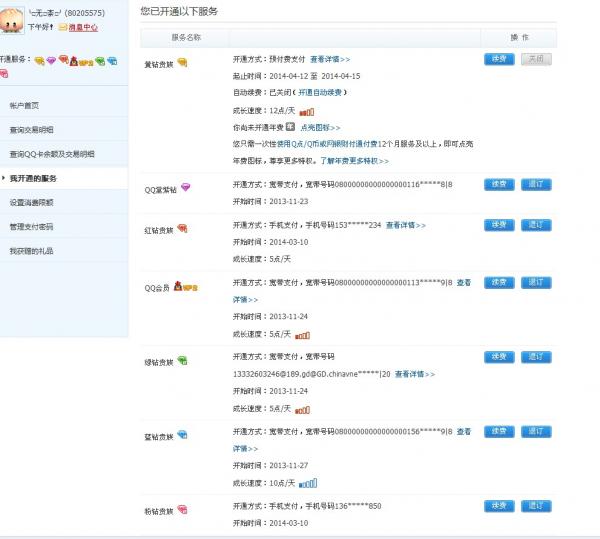Image resolution: width=600 pixels, height=539 pixels.
Task: Click 退订 button in the 蓝钻贵族 row
Action: click(536, 432)
